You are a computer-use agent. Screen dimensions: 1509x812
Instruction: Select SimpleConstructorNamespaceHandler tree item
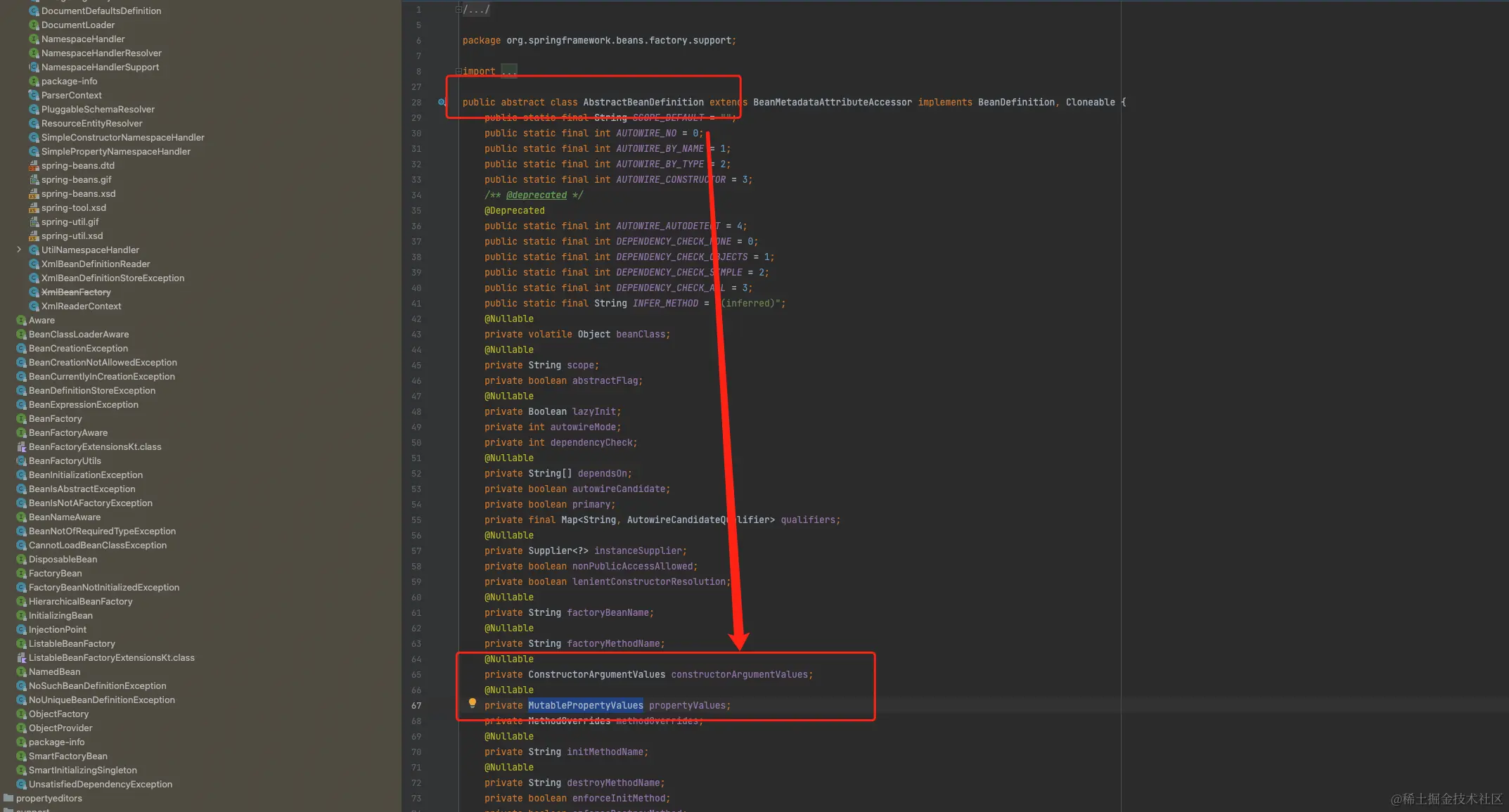coord(122,138)
